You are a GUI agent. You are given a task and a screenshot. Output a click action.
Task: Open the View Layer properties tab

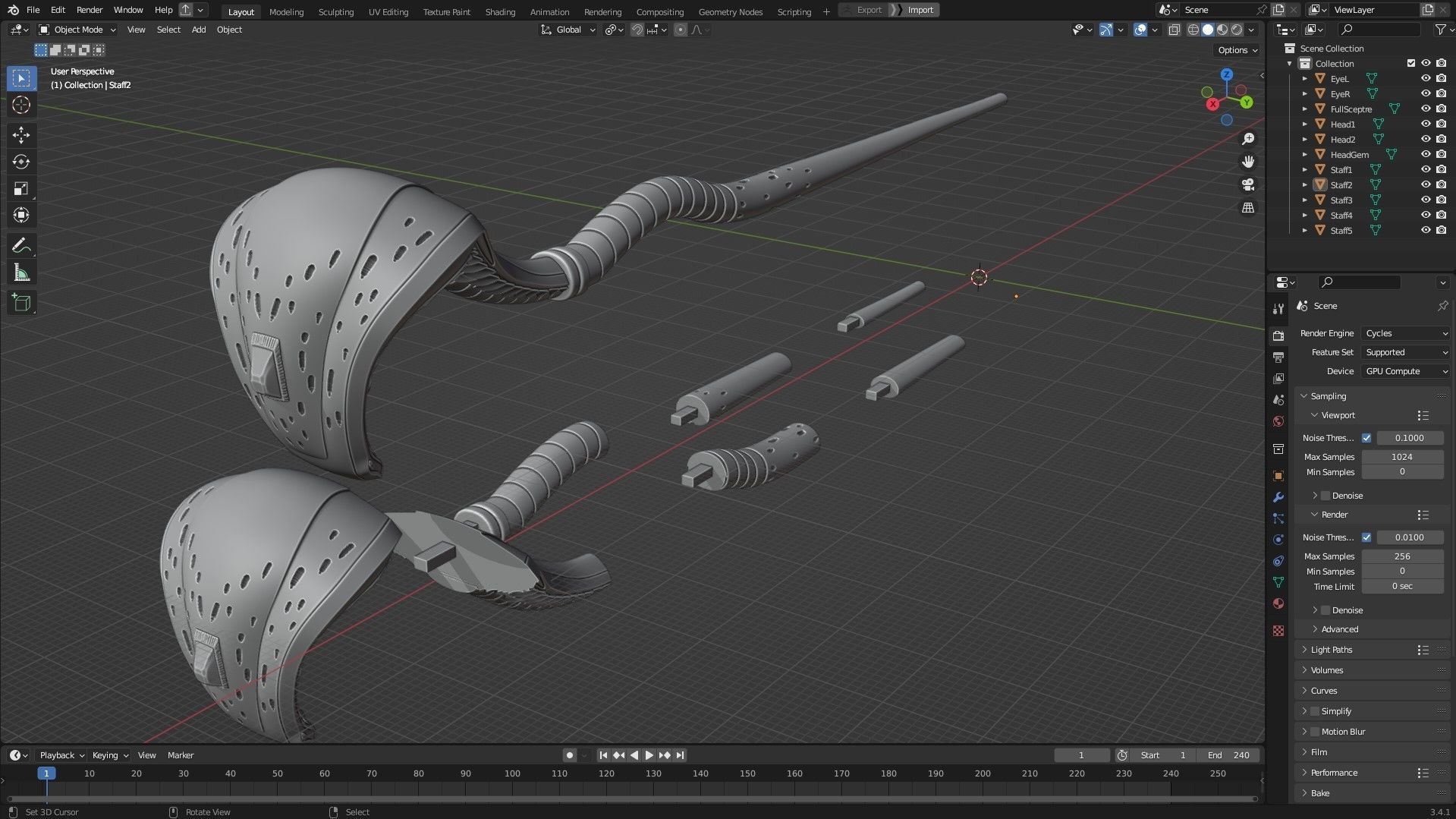point(1278,378)
